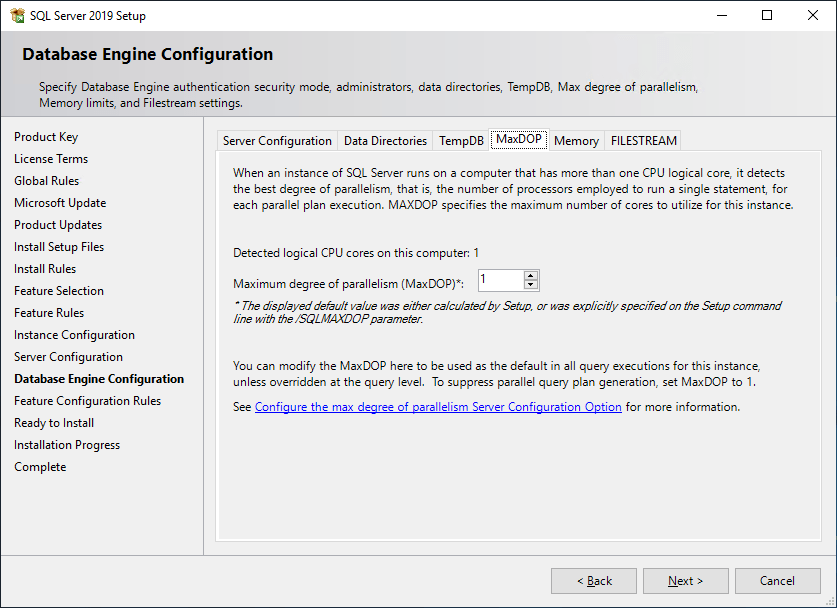Click the MaxDOP value input field
837x608 pixels.
pyautogui.click(x=501, y=280)
